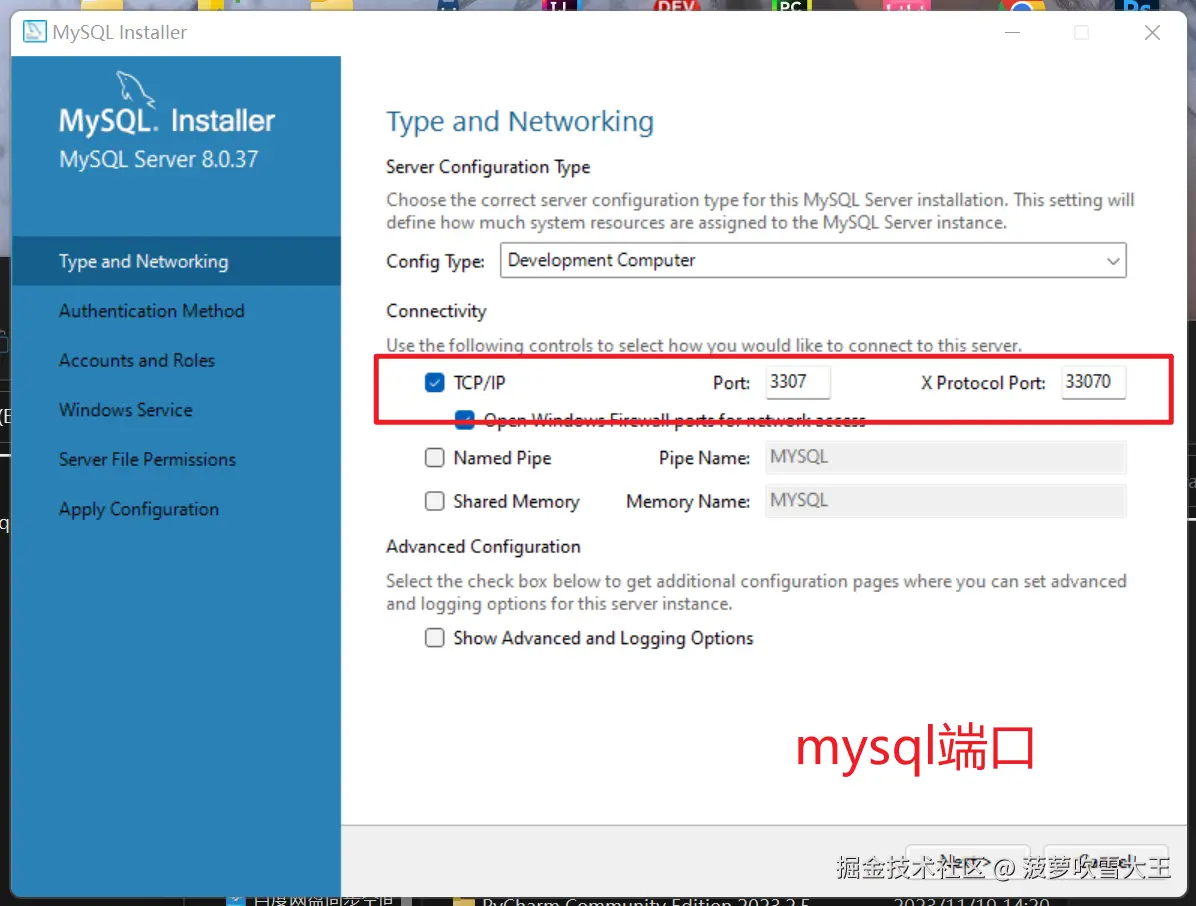
Task: Click the Memory Name field
Action: pyautogui.click(x=946, y=501)
